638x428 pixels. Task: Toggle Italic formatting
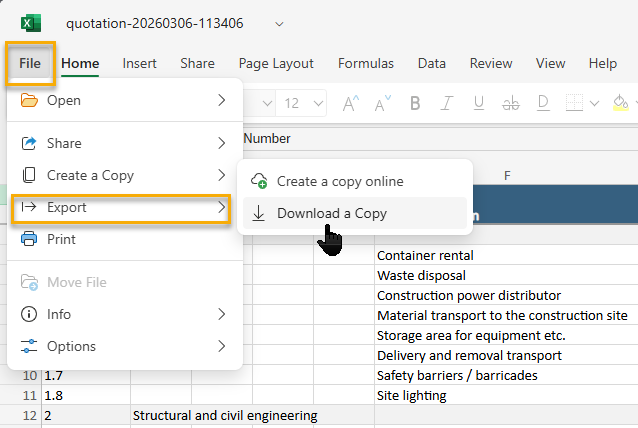click(447, 103)
